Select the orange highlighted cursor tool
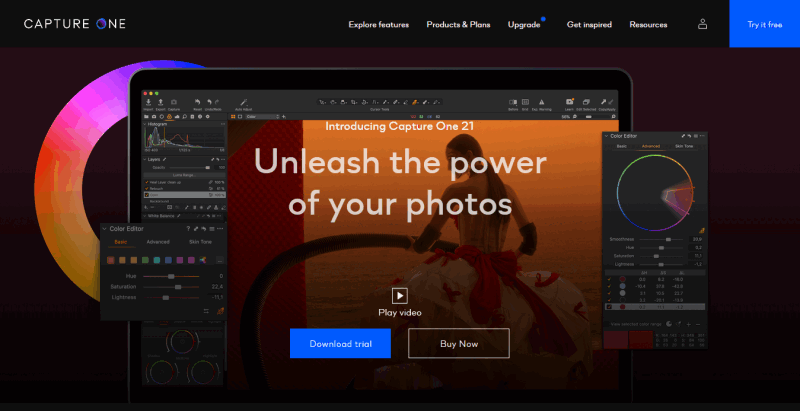800x411 pixels. tap(415, 102)
